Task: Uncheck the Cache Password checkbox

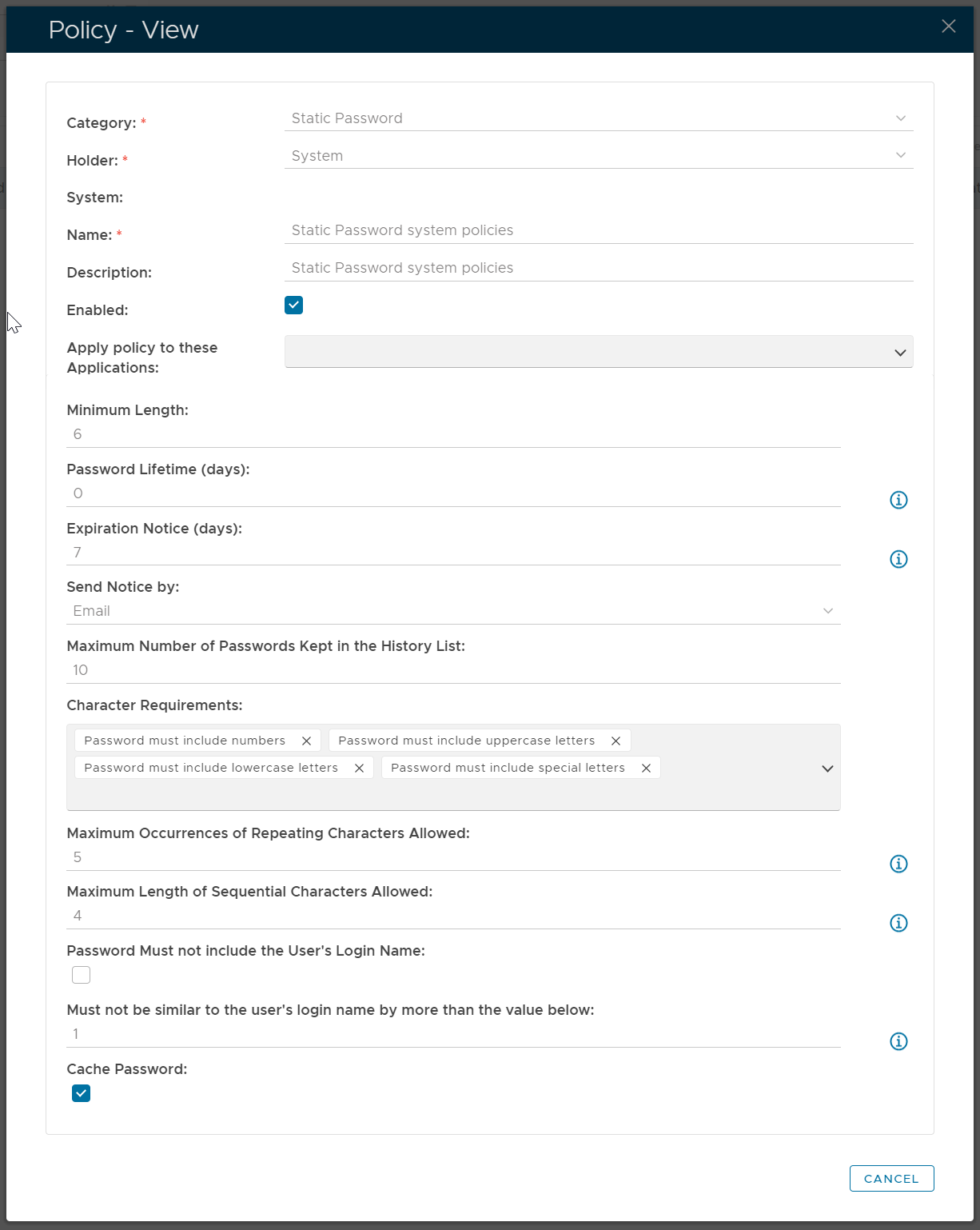Action: click(x=82, y=1093)
